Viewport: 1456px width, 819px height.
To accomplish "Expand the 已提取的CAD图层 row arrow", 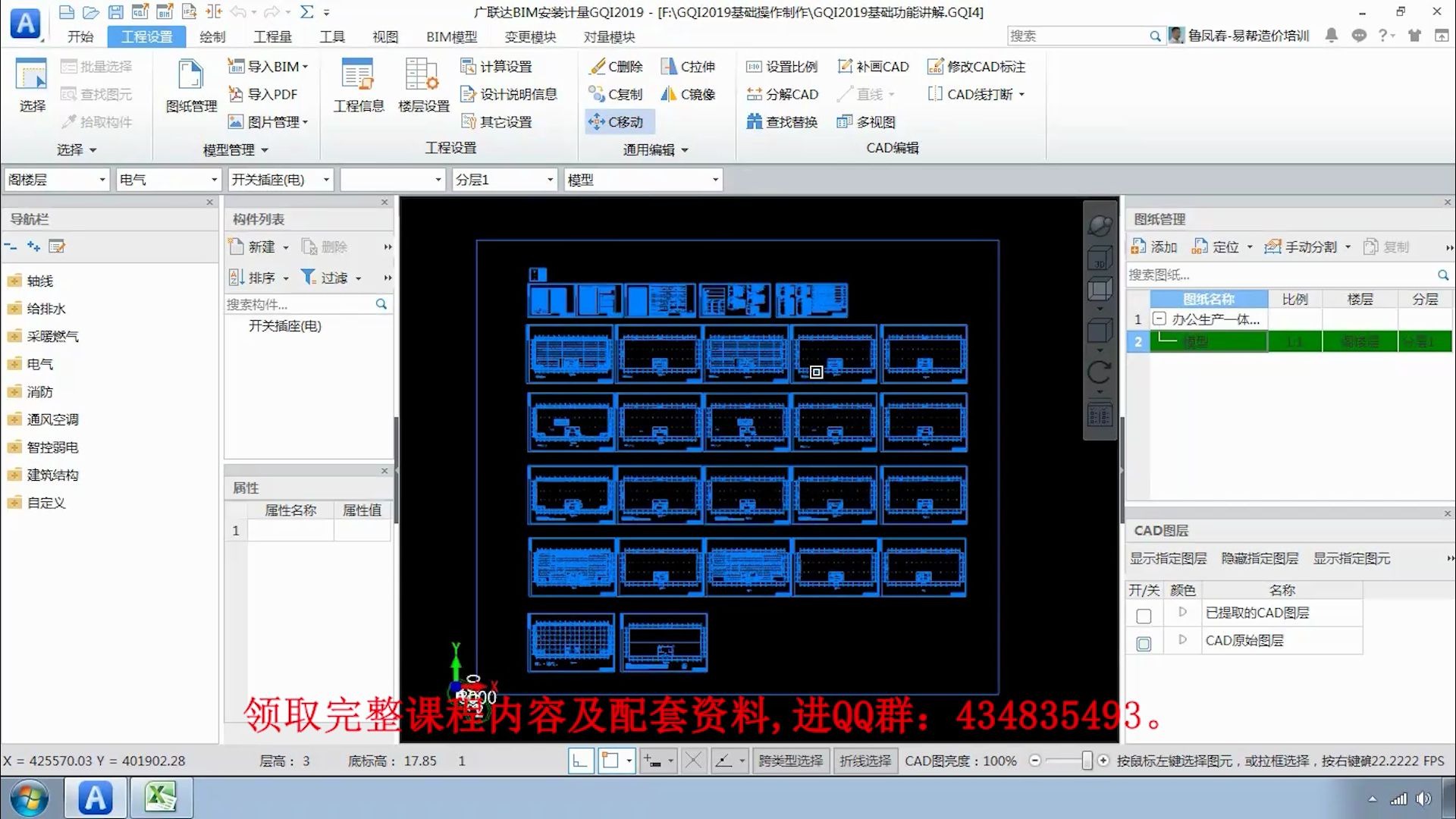I will pos(1182,612).
